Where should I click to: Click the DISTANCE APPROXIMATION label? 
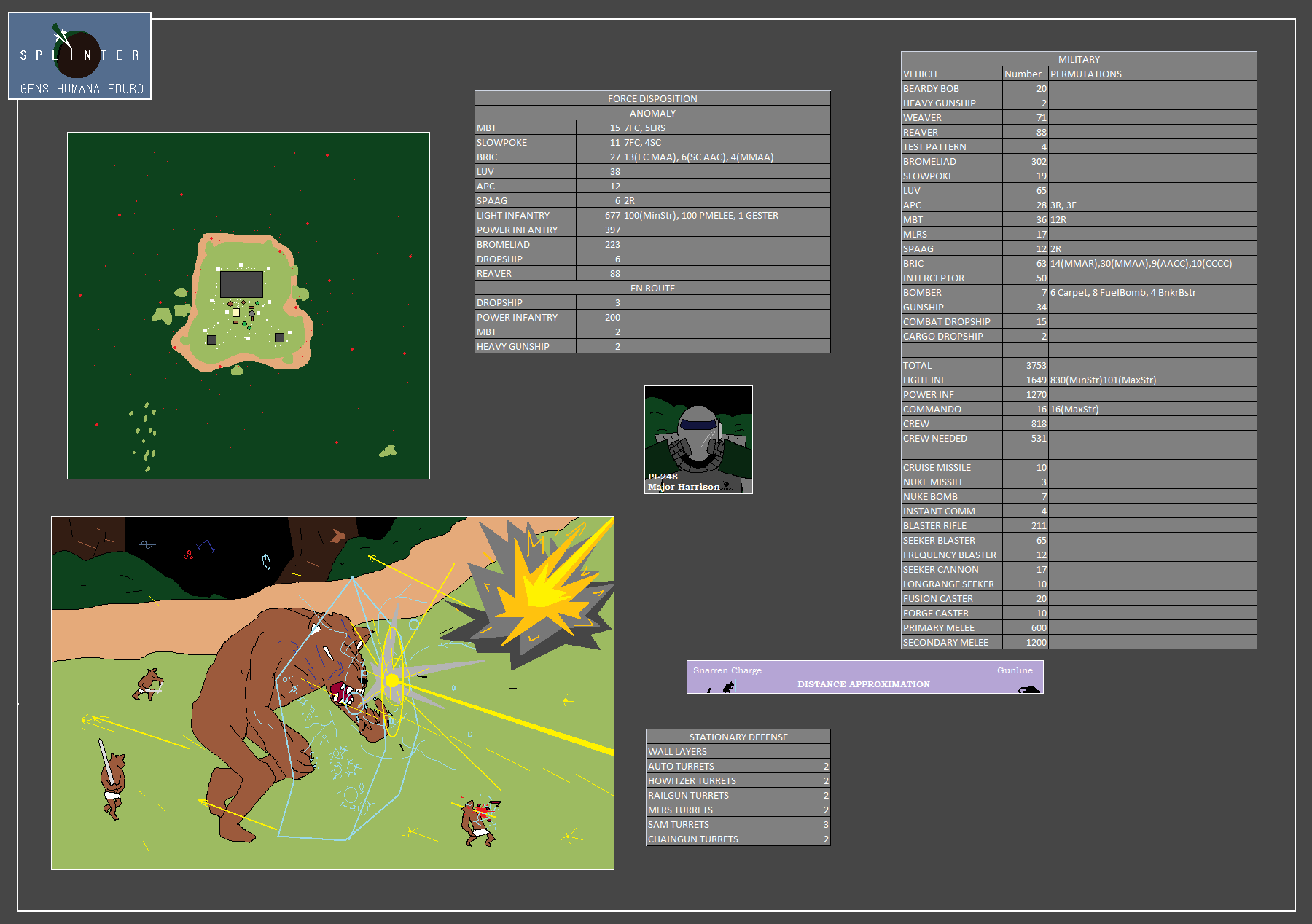(863, 684)
